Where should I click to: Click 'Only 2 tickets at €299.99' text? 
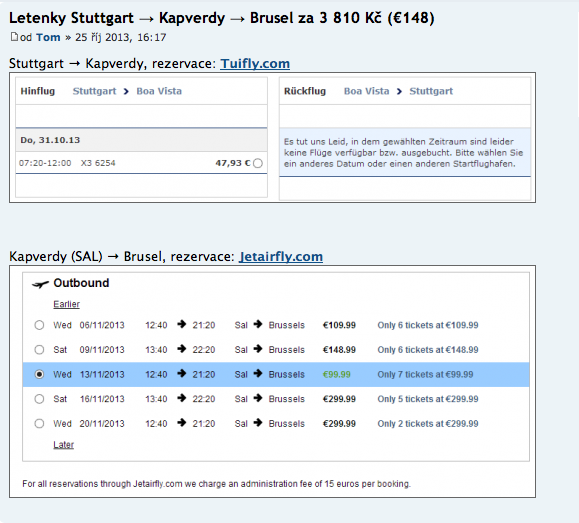point(428,423)
